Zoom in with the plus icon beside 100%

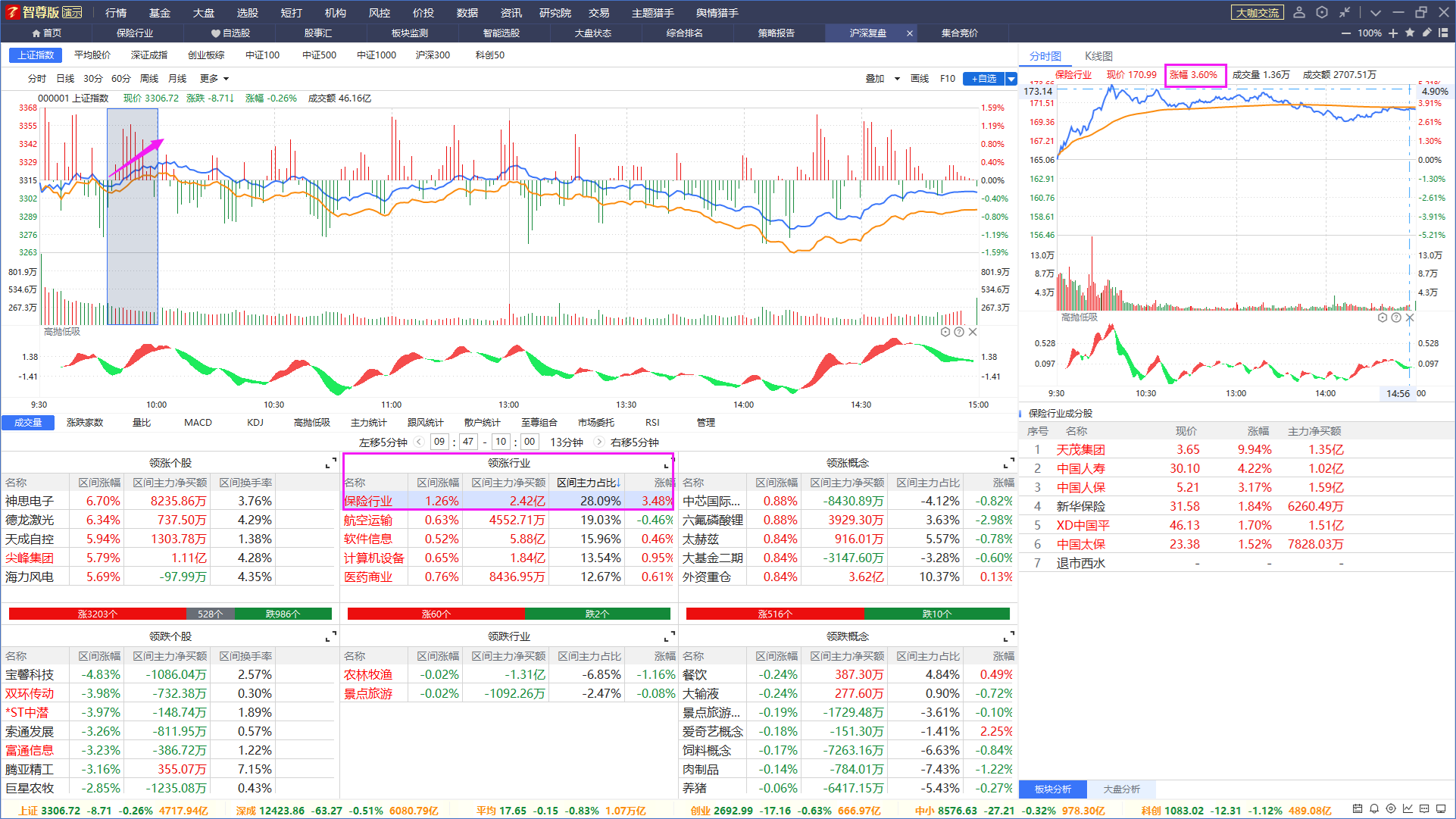[1393, 33]
